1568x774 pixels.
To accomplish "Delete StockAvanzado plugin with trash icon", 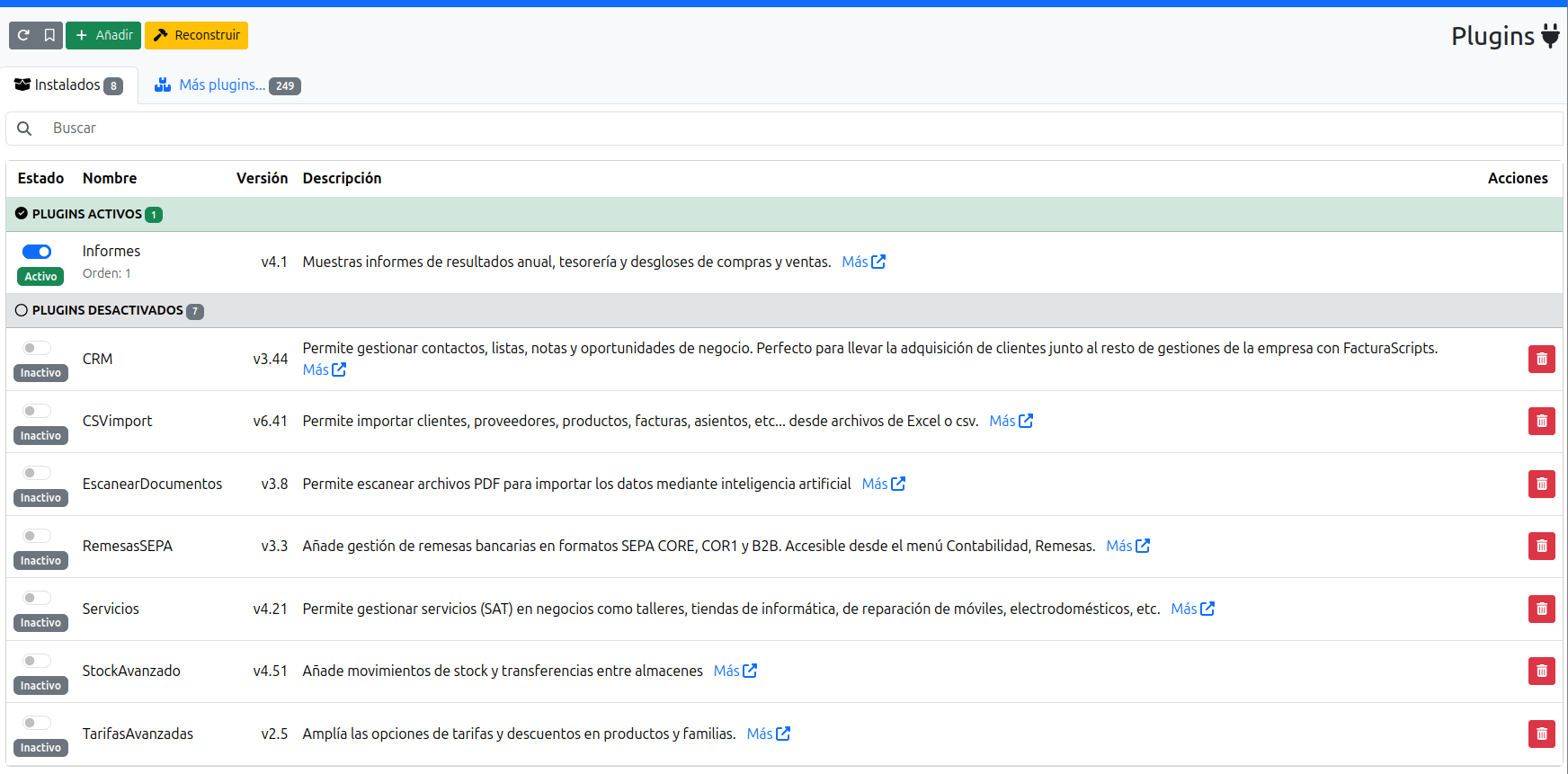I will [x=1541, y=671].
